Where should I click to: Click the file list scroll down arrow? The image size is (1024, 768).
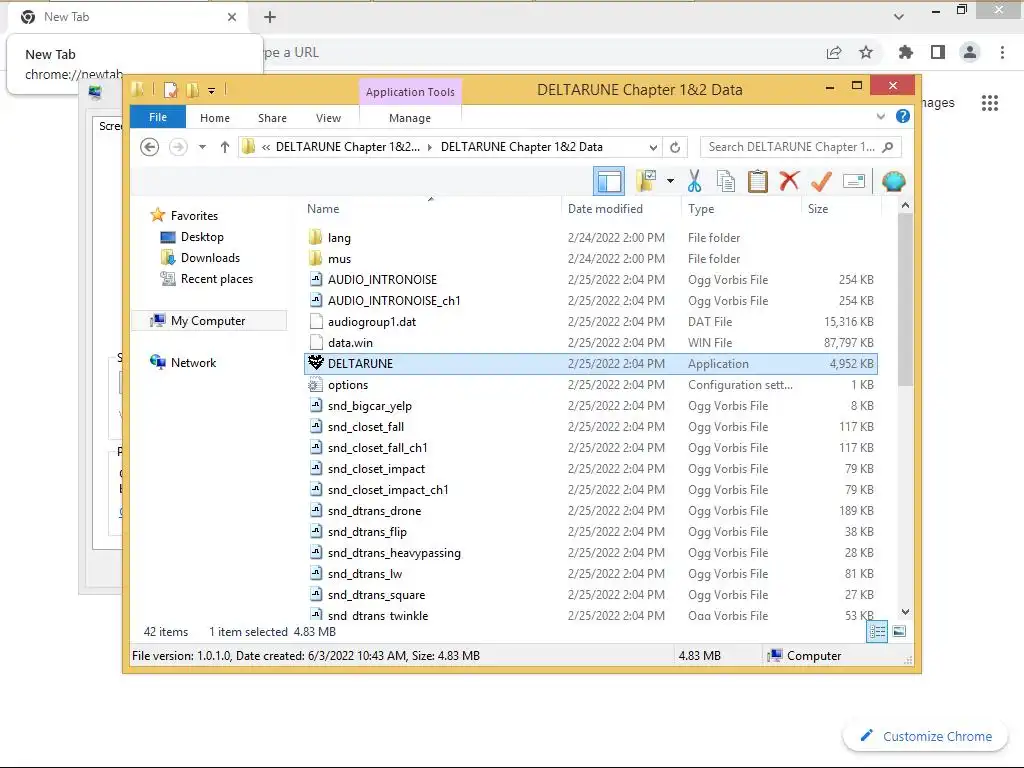[905, 612]
